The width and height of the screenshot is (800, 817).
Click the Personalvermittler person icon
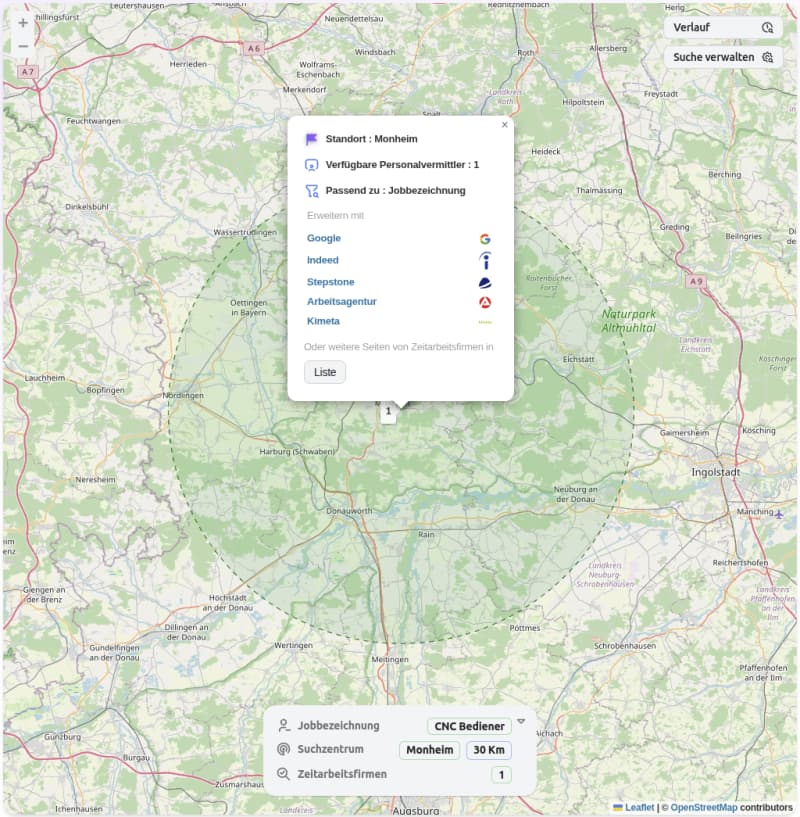point(310,164)
